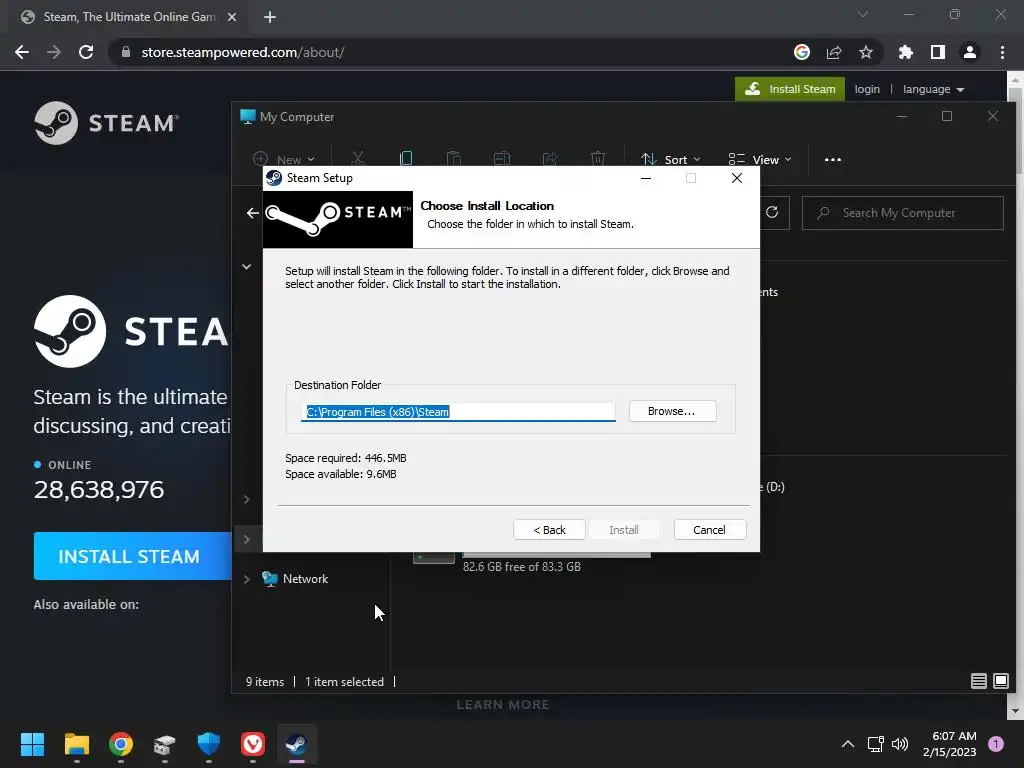Screen dimensions: 1024x768
Task: Click the Install button in Steam Setup
Action: [624, 530]
